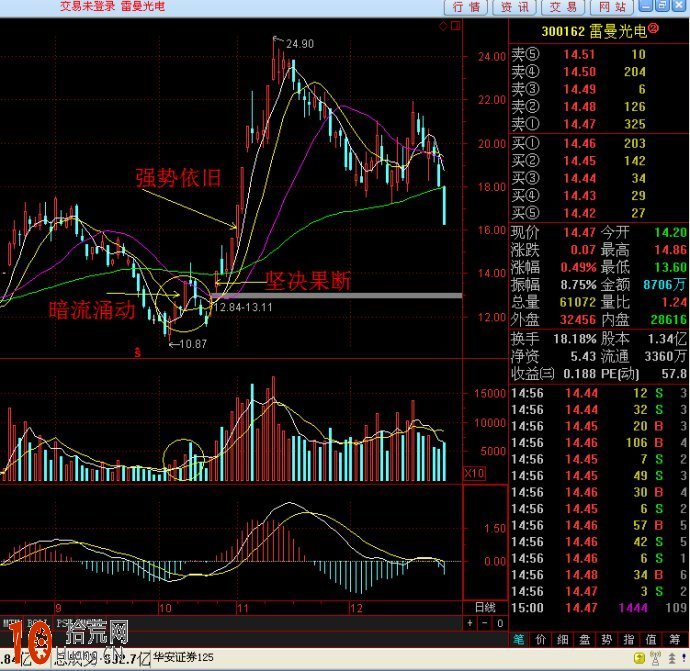The image size is (690, 671).
Task: Click month marker 11 on the time axis
Action: (x=242, y=609)
